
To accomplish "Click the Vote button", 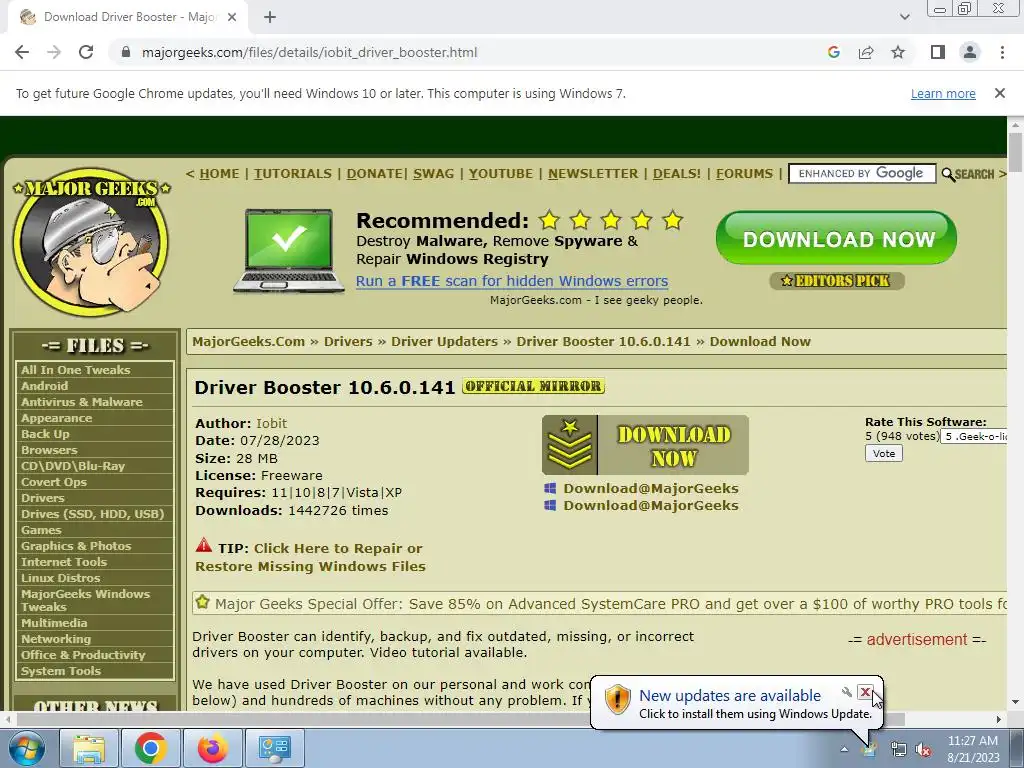I will coord(884,453).
